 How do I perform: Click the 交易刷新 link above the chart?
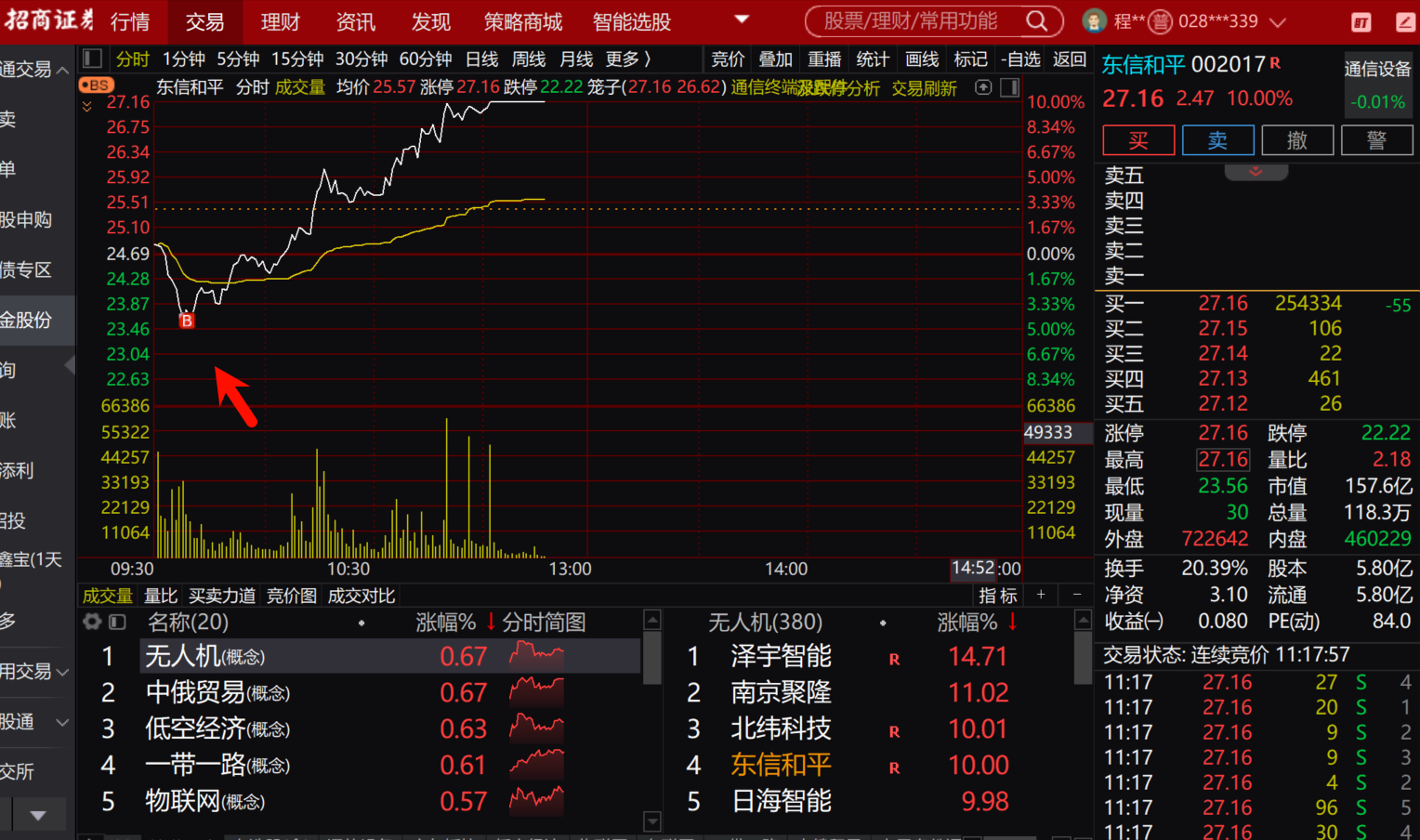click(924, 88)
